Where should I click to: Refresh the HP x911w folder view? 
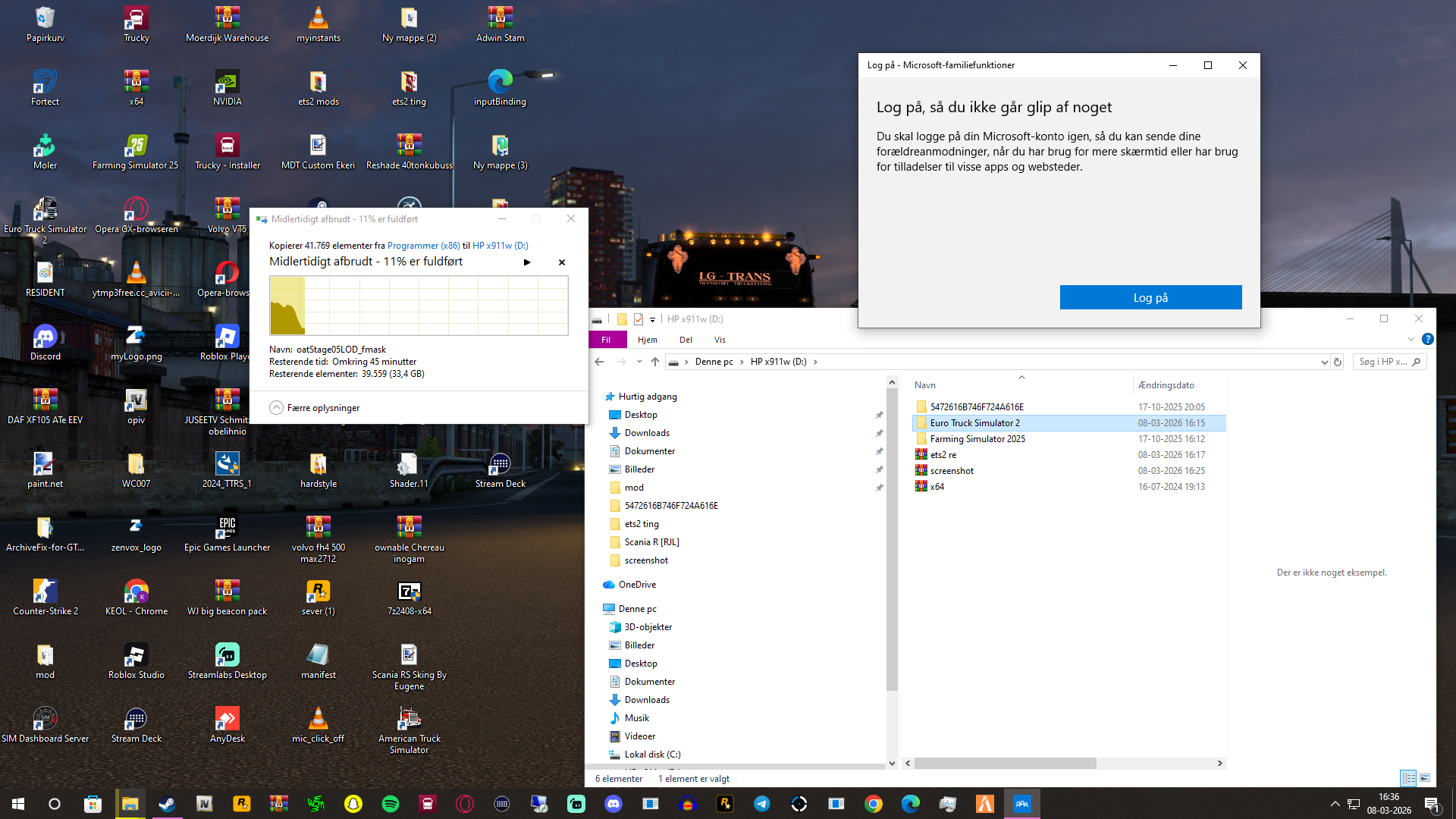pos(1338,362)
